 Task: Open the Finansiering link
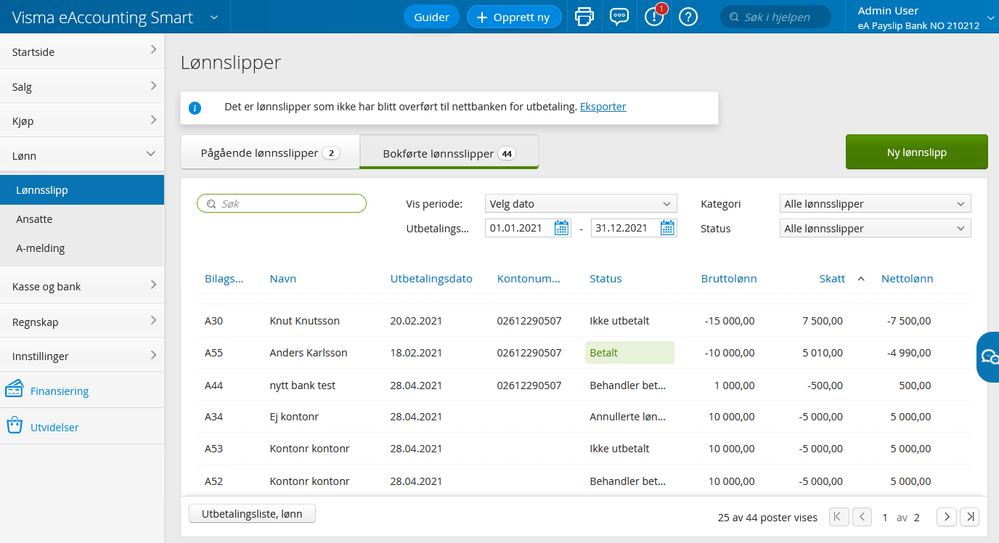coord(59,391)
